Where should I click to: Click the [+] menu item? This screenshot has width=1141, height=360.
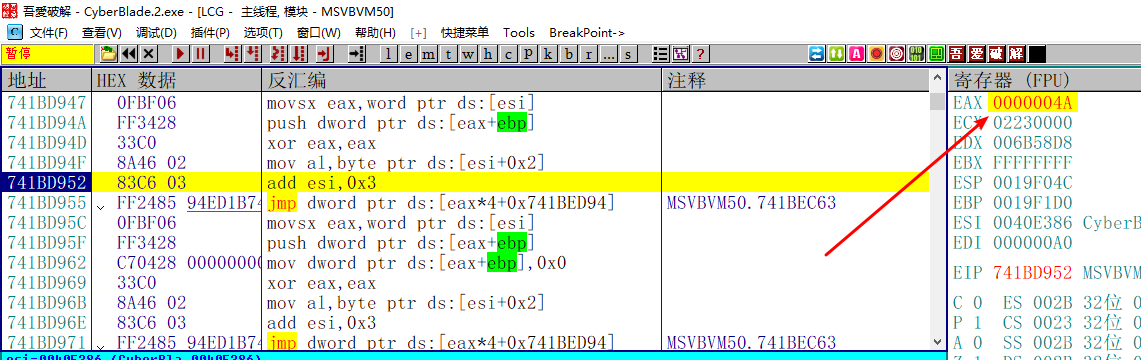419,33
